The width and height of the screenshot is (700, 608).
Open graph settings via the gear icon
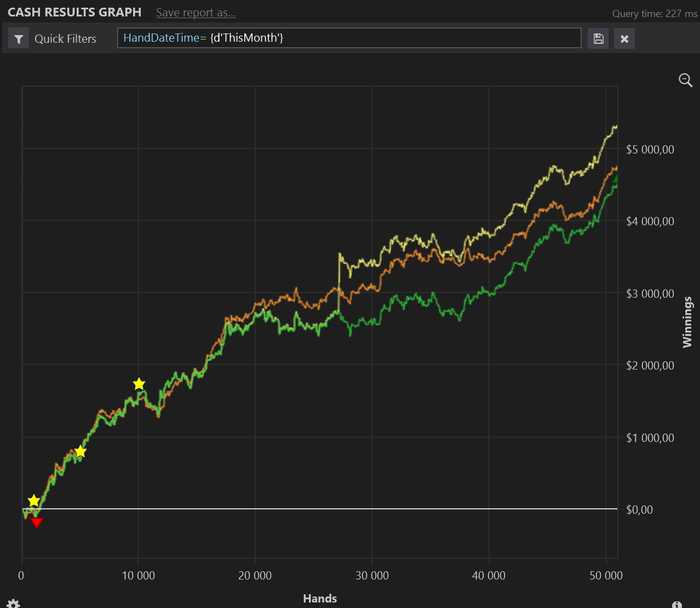tap(13, 602)
